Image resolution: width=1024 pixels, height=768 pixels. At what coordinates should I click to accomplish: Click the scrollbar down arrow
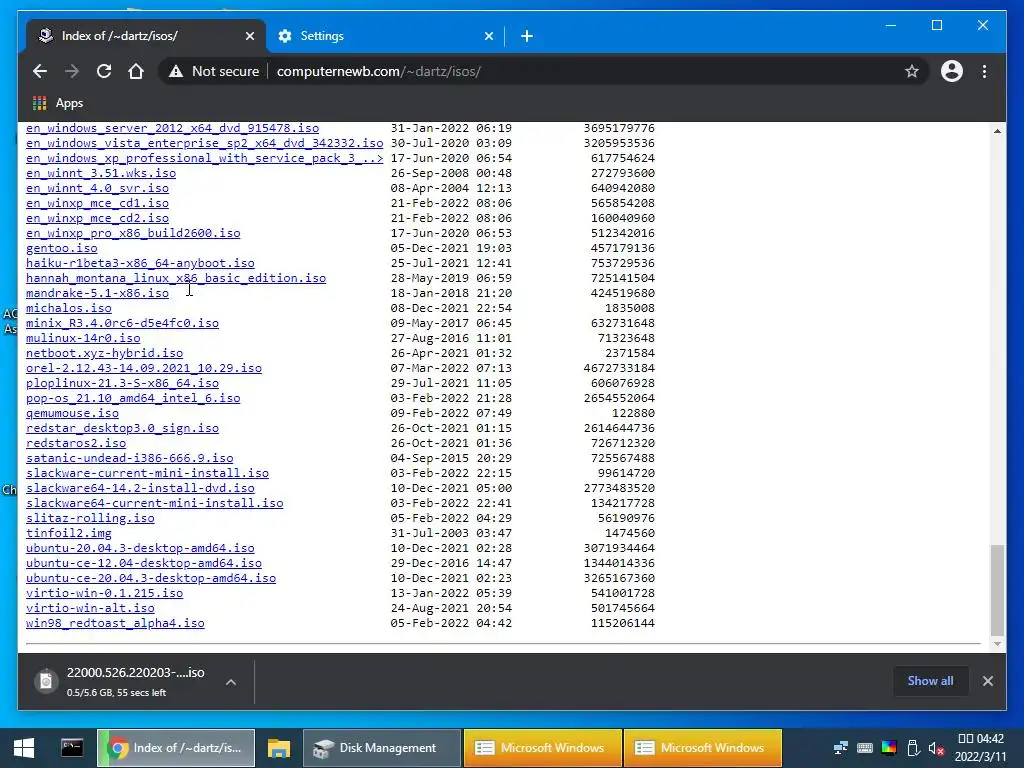pyautogui.click(x=997, y=644)
